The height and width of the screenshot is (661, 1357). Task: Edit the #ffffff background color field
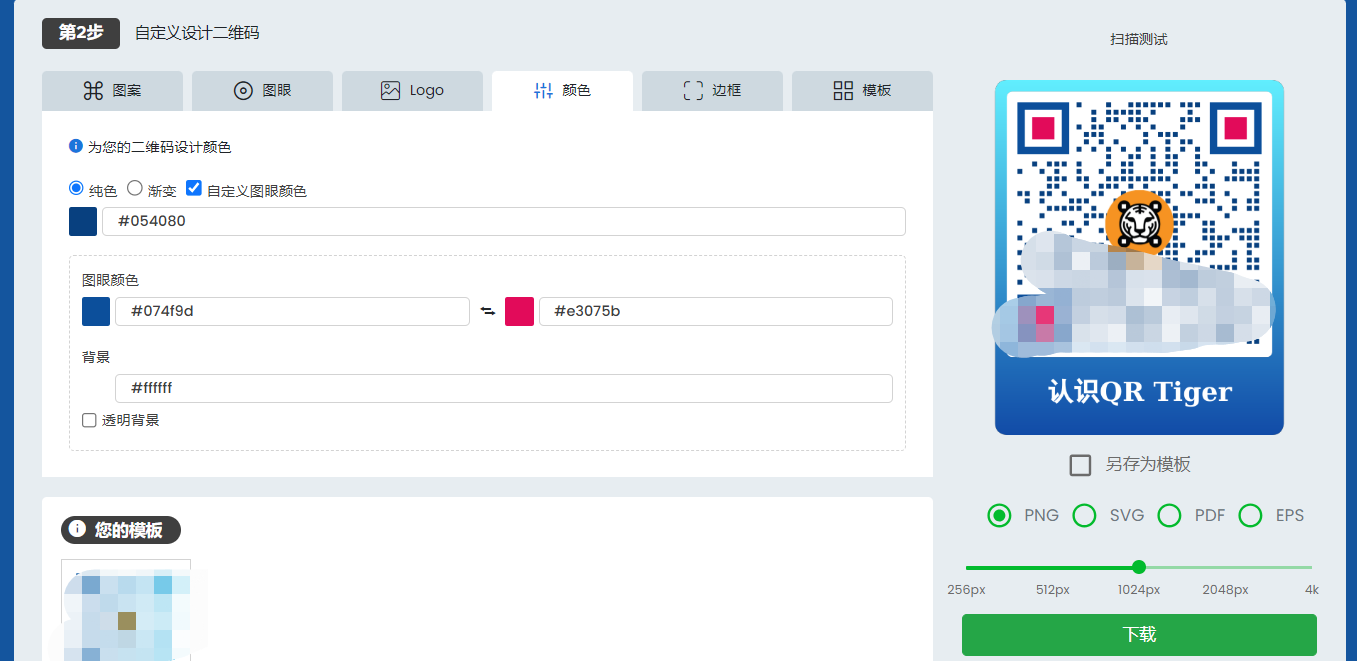504,388
